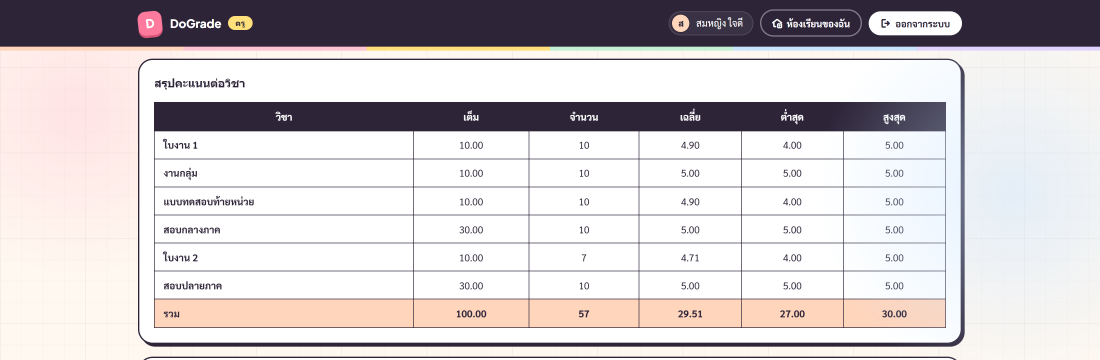Click the full score 30.00 for สอบปลายภาค
The image size is (1100, 360).
[471, 286]
